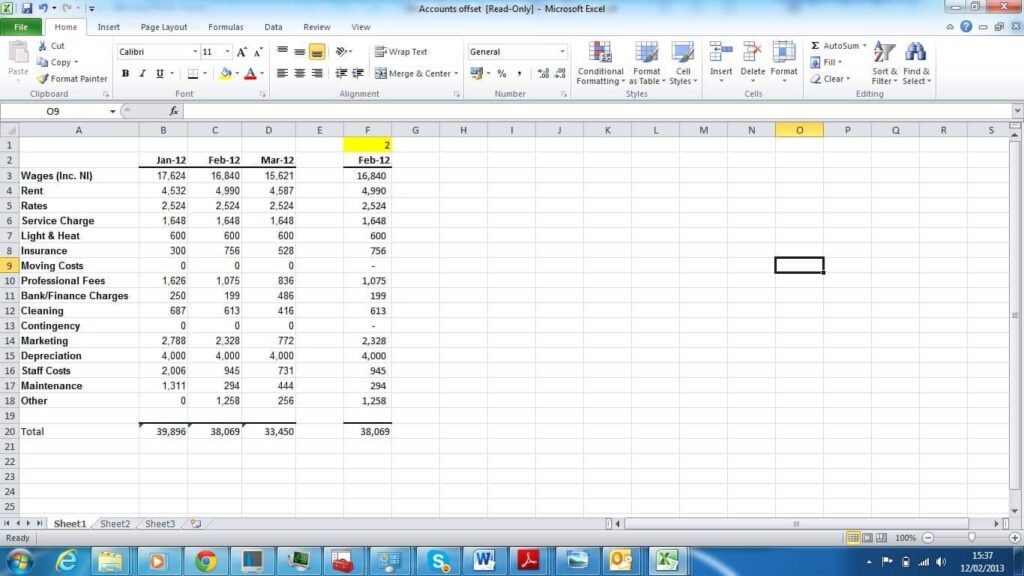Open the Name Box dropdown arrow
1024x576 pixels.
pyautogui.click(x=112, y=111)
